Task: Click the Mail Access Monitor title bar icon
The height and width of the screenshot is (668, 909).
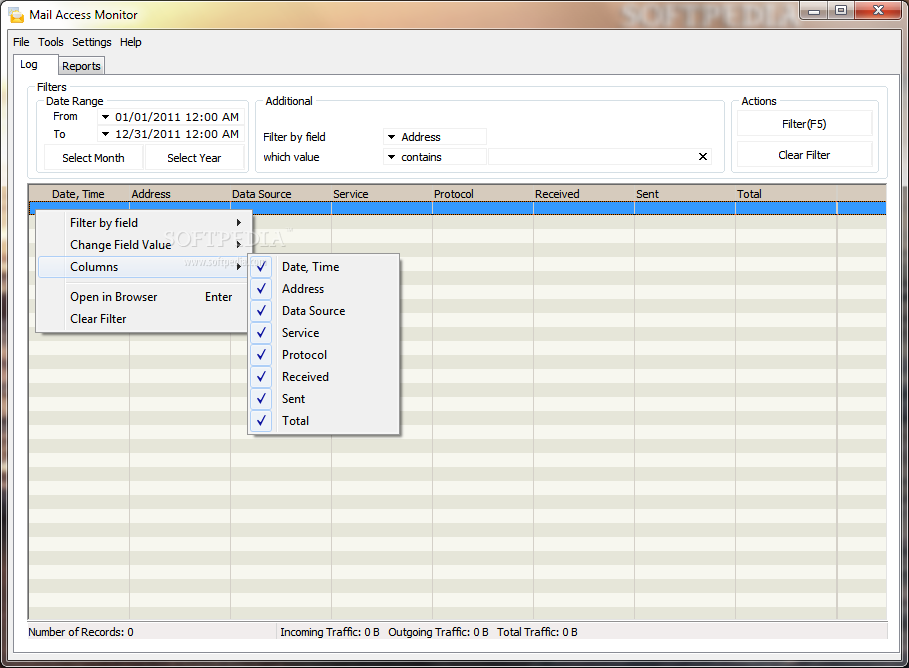Action: (x=16, y=15)
